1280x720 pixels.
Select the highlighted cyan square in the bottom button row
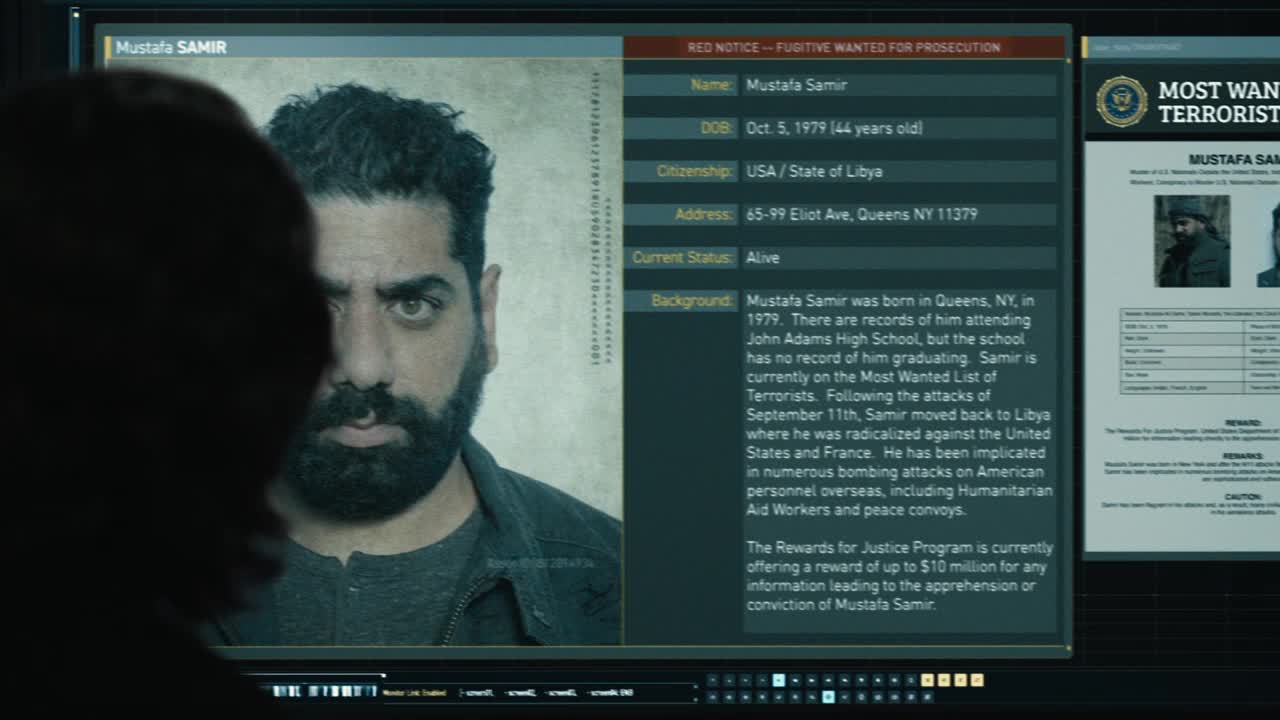[828, 697]
